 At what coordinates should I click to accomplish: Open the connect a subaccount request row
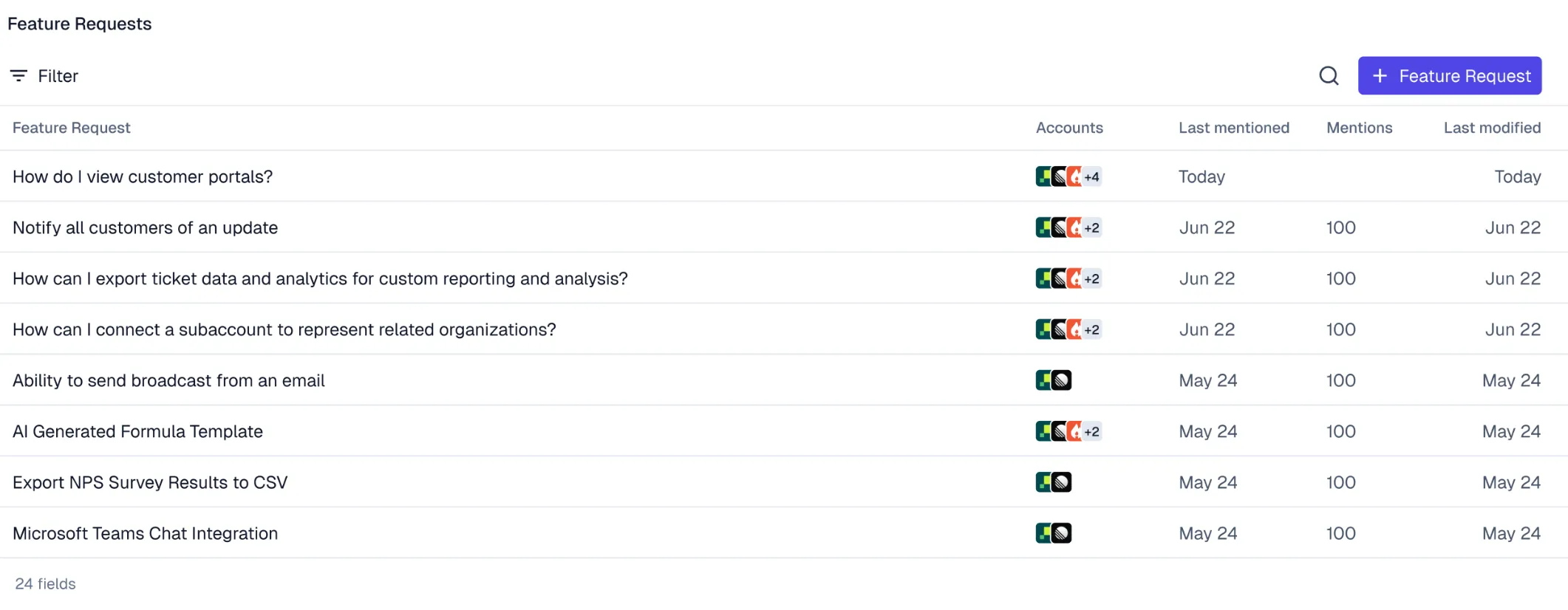(784, 329)
